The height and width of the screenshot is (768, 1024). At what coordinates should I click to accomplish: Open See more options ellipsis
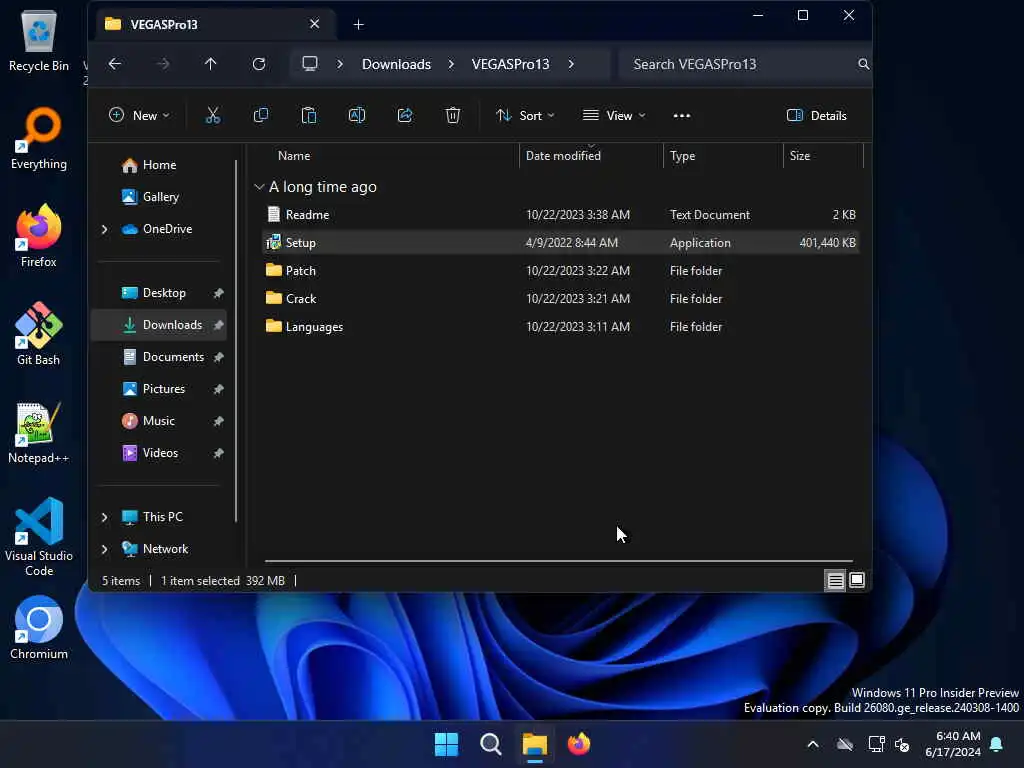pos(681,116)
